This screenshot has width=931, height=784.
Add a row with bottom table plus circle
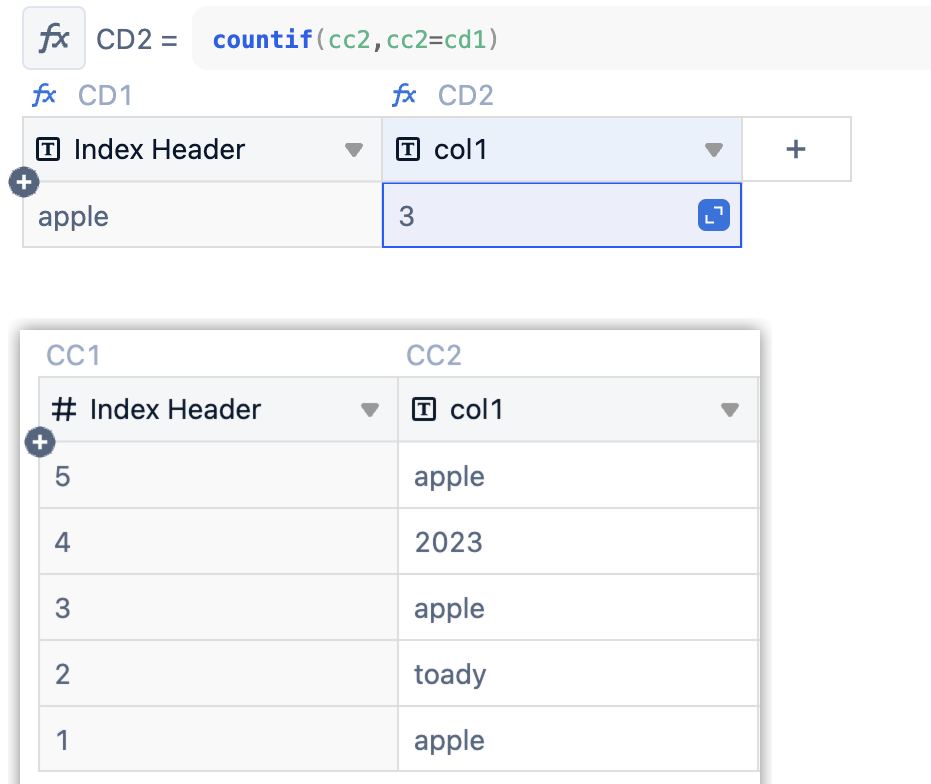40,442
